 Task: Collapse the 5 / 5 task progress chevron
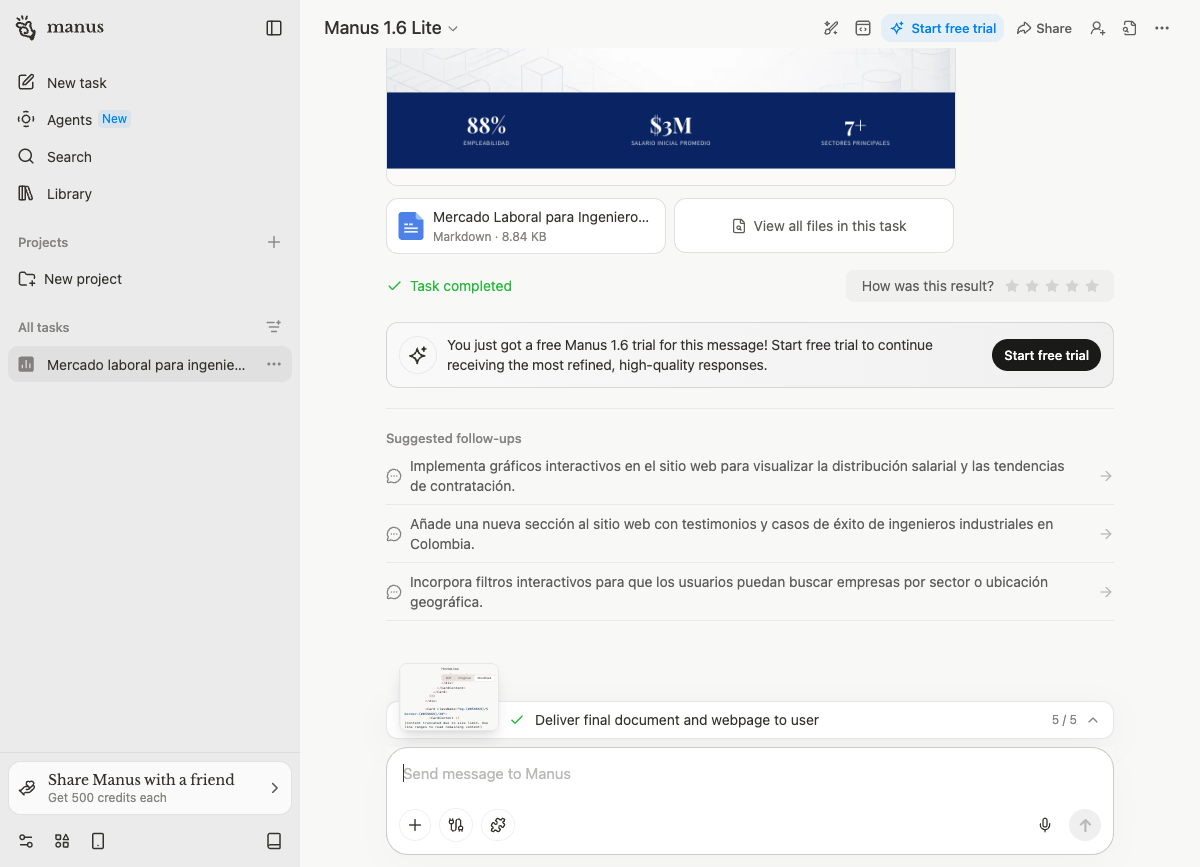point(1093,720)
